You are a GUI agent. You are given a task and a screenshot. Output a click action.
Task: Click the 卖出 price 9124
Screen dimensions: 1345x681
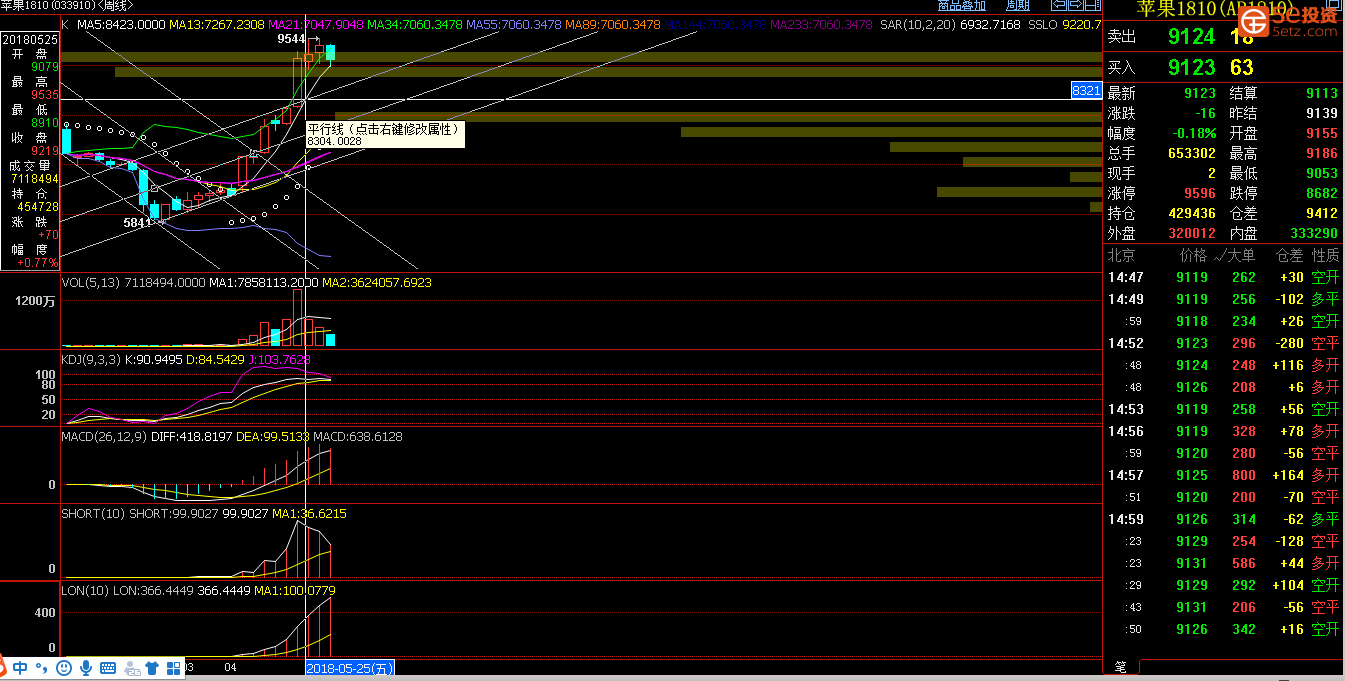click(1192, 37)
